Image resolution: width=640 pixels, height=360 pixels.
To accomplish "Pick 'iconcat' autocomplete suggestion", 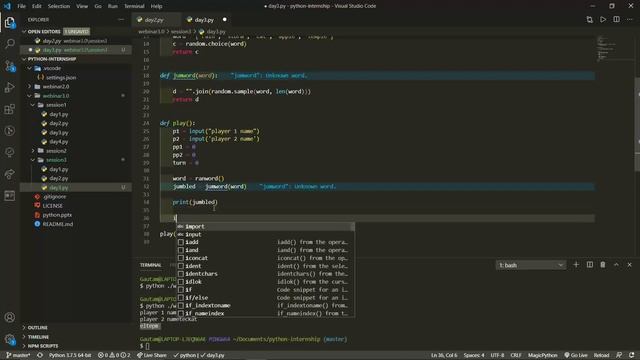I will 265,258.
